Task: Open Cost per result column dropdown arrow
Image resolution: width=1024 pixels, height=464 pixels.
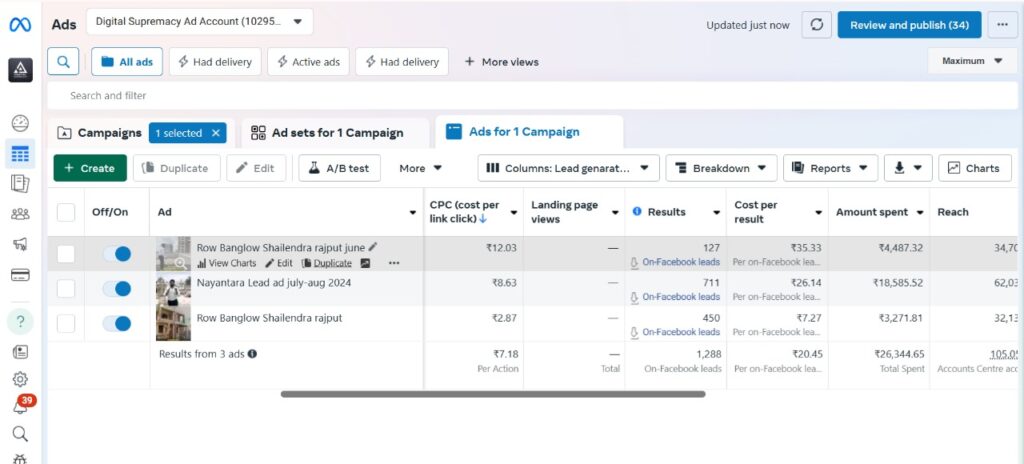Action: pyautogui.click(x=818, y=213)
